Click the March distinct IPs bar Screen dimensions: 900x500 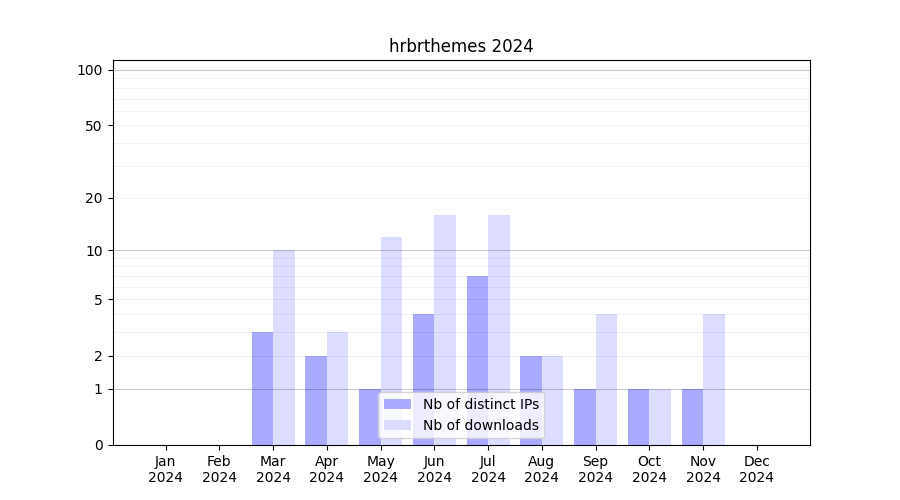click(262, 388)
